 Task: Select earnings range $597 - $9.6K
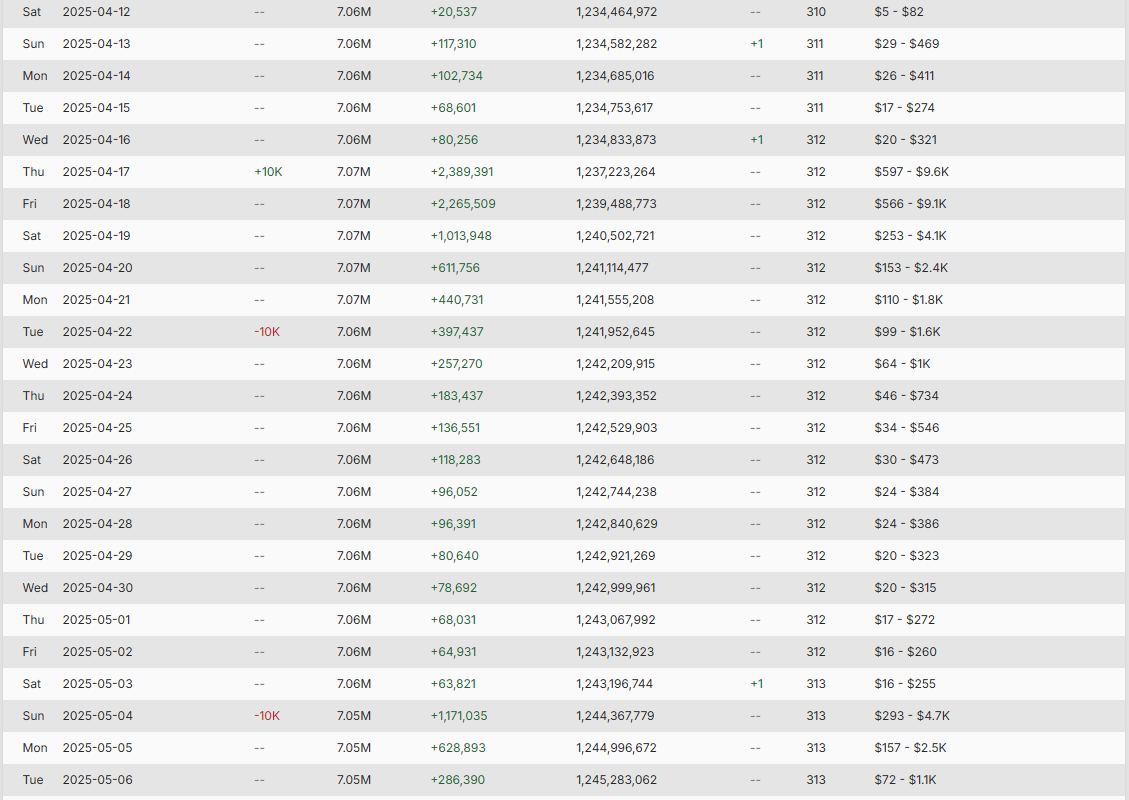[912, 172]
